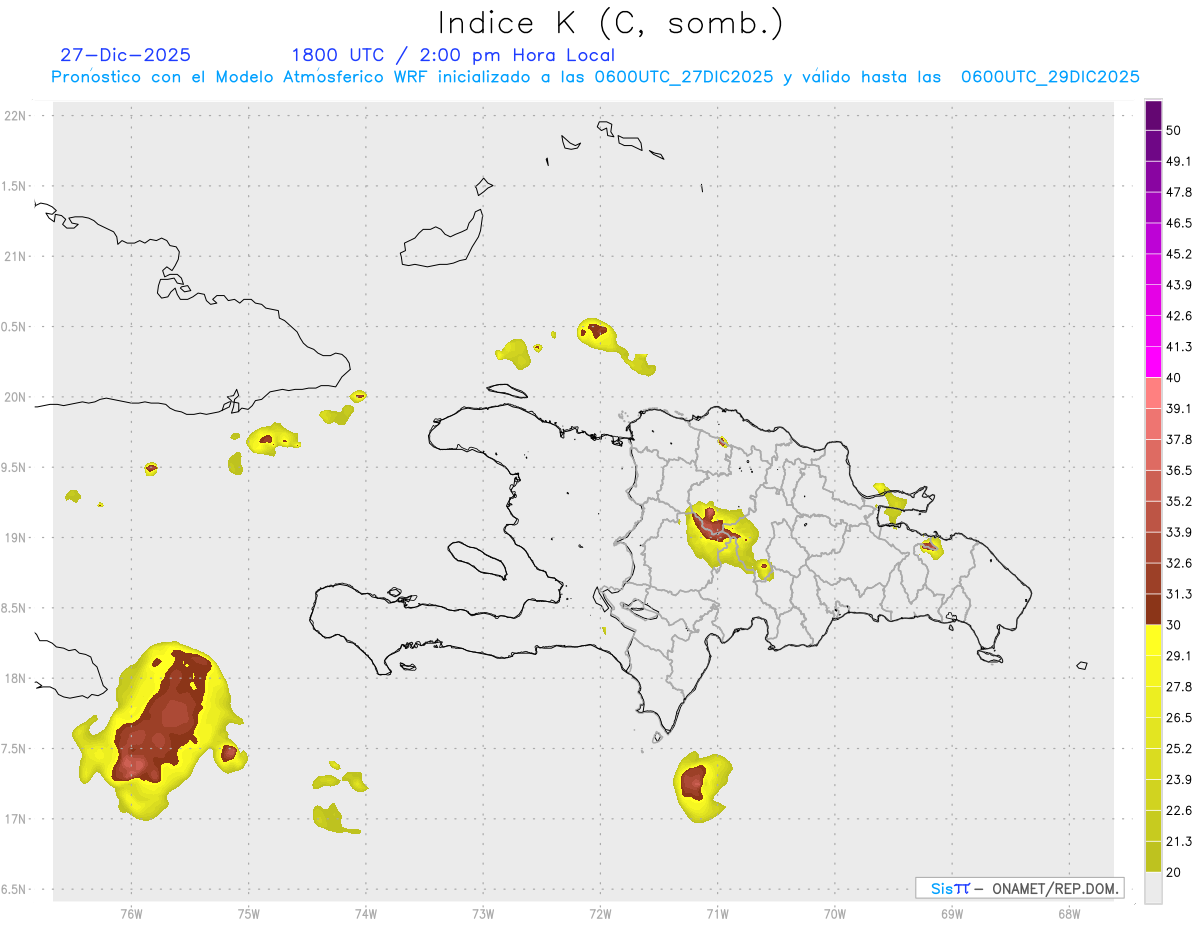The height and width of the screenshot is (927, 1200).
Task: Click the "41.3" value on the color scale
Action: (1179, 347)
